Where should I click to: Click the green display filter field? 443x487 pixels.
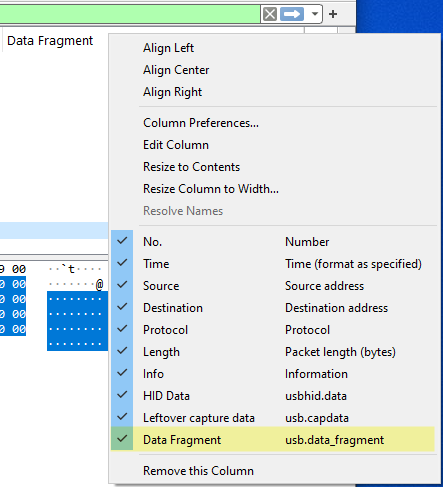[129, 14]
